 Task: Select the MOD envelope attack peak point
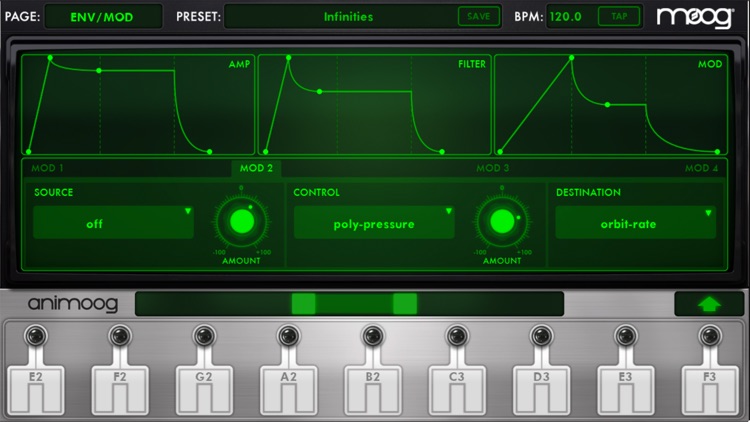[x=571, y=58]
